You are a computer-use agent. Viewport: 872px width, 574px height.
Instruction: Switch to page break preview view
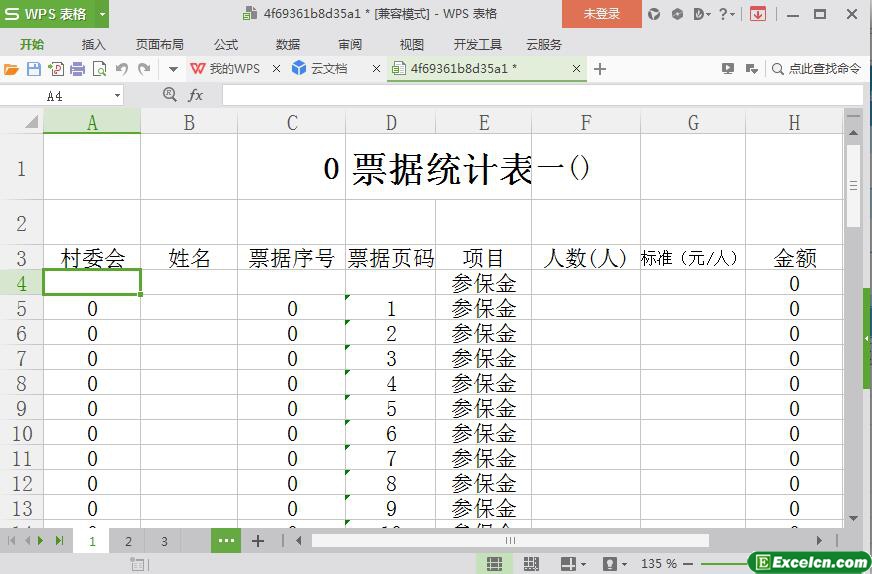531,564
